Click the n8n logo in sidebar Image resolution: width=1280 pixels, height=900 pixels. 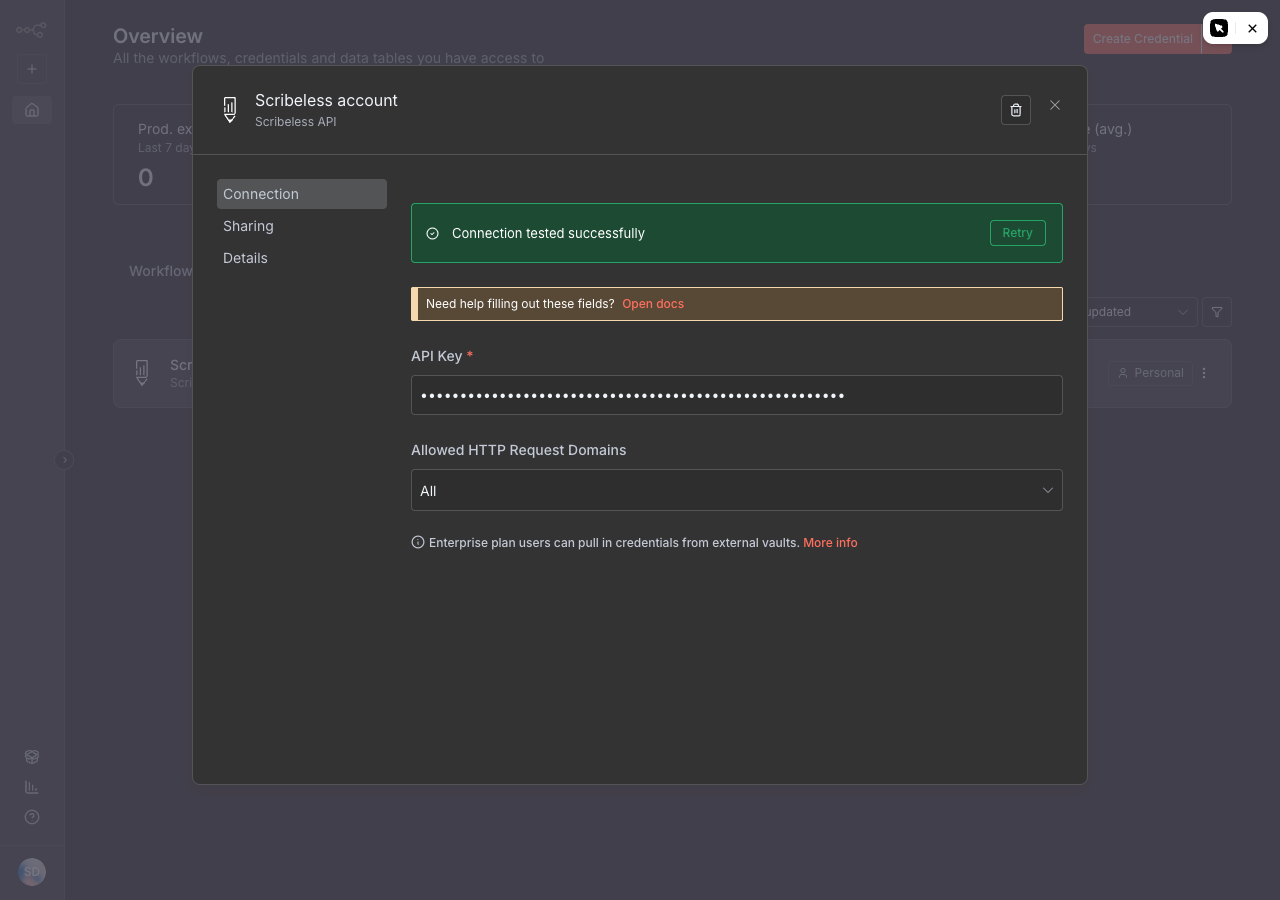pyautogui.click(x=31, y=30)
